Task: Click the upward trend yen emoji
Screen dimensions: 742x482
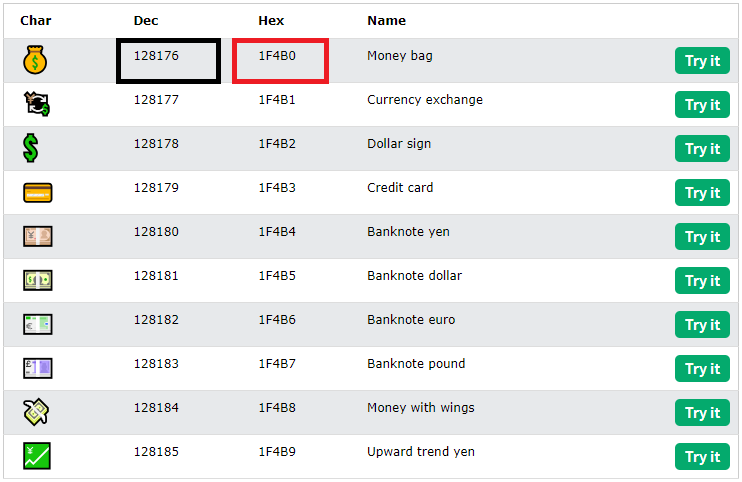Action: pos(36,456)
